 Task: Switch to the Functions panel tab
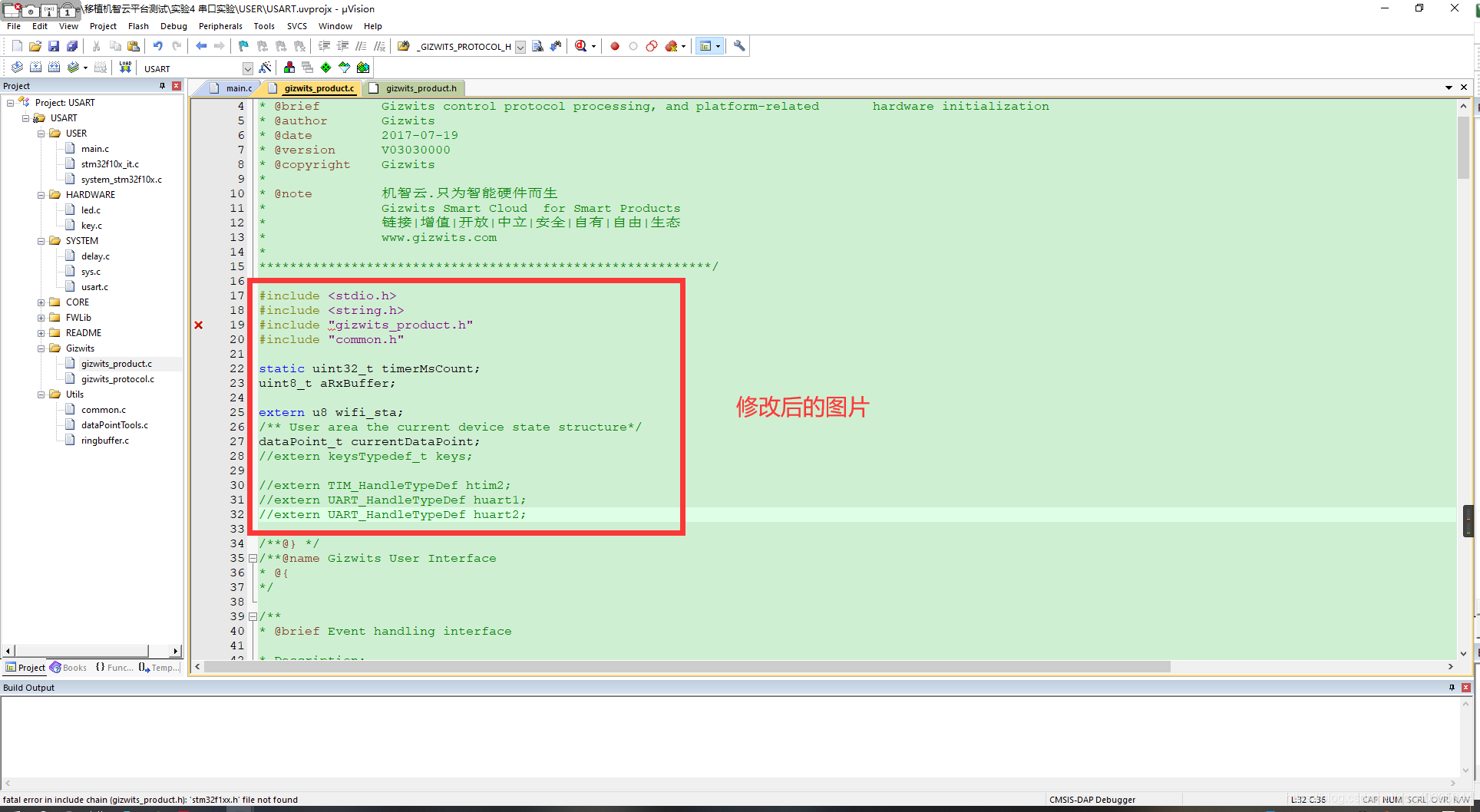[x=114, y=668]
